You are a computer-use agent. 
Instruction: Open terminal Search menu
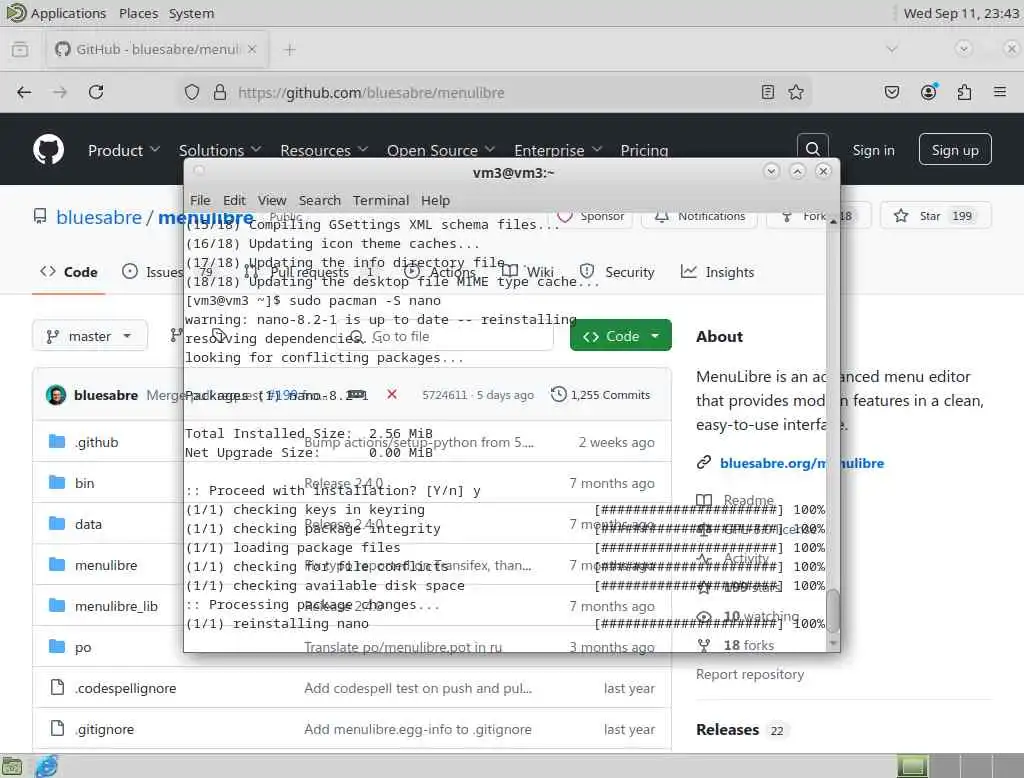tap(320, 200)
